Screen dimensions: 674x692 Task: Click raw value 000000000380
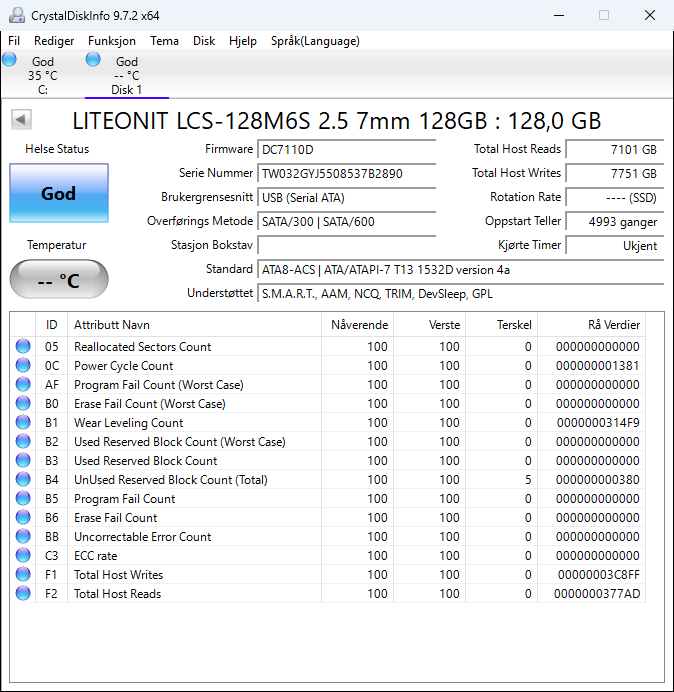point(598,480)
